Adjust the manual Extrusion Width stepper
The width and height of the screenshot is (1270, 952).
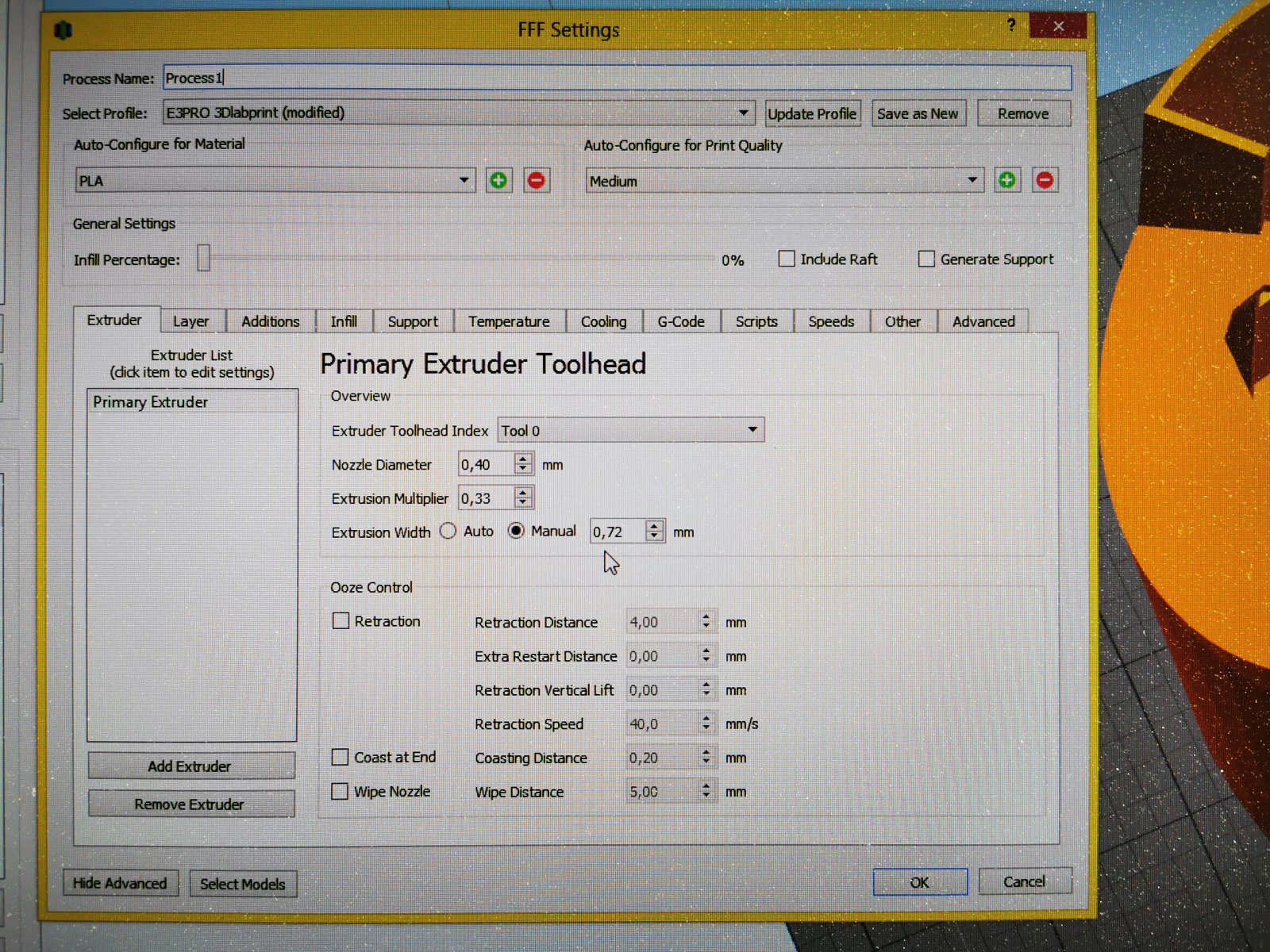pos(654,531)
